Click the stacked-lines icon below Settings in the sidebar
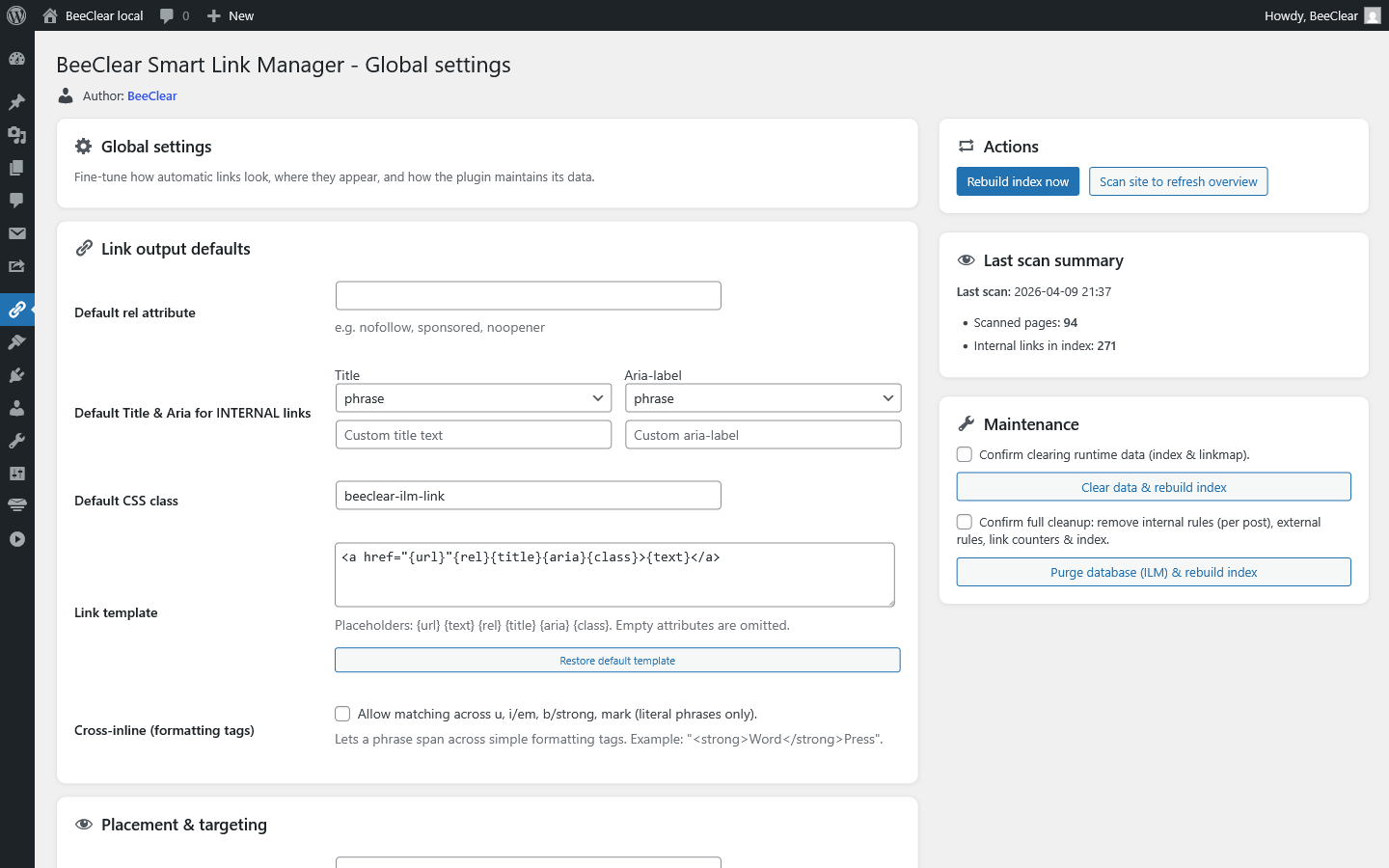Viewport: 1389px width, 868px height. [x=16, y=505]
